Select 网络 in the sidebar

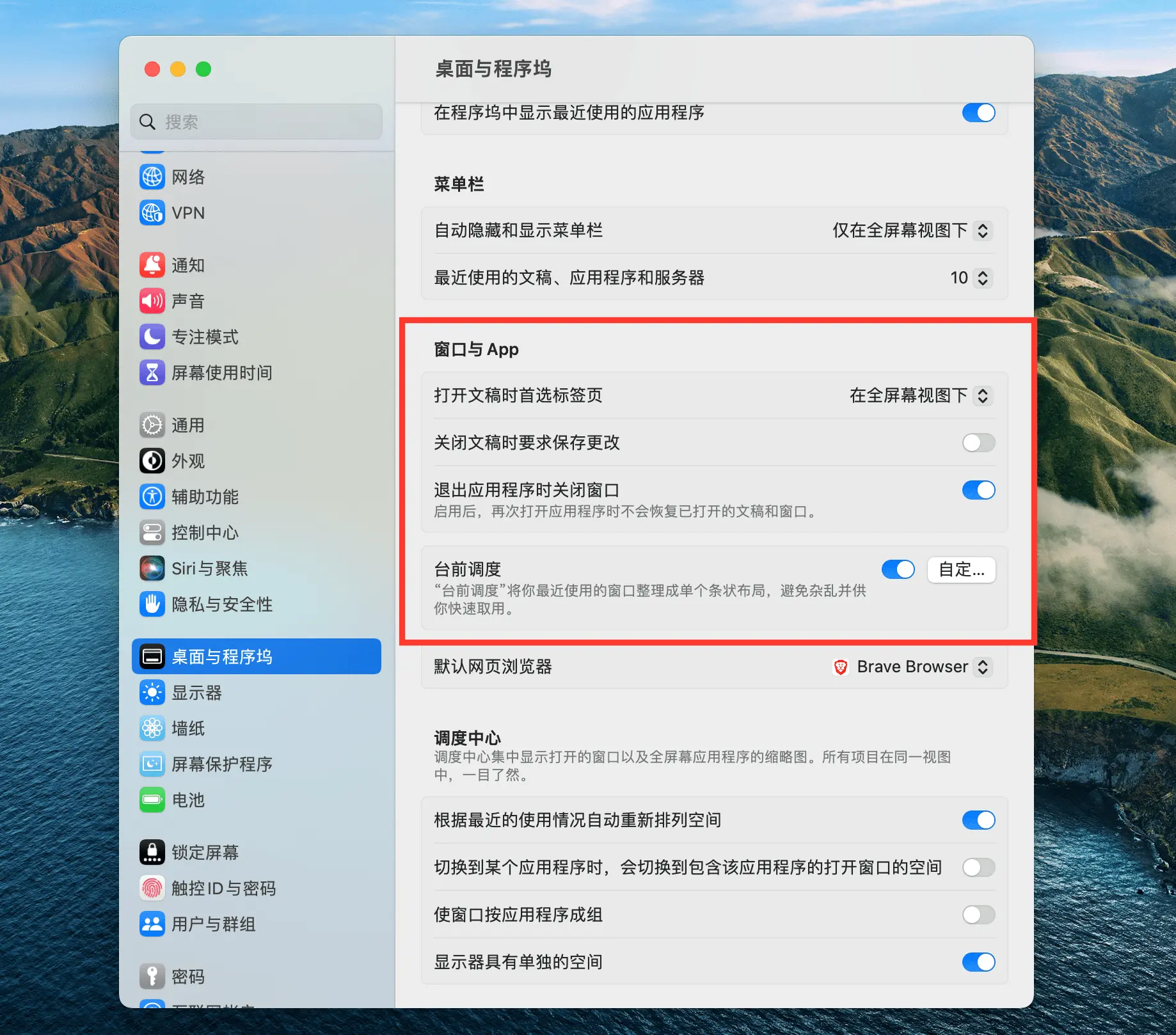point(257,177)
